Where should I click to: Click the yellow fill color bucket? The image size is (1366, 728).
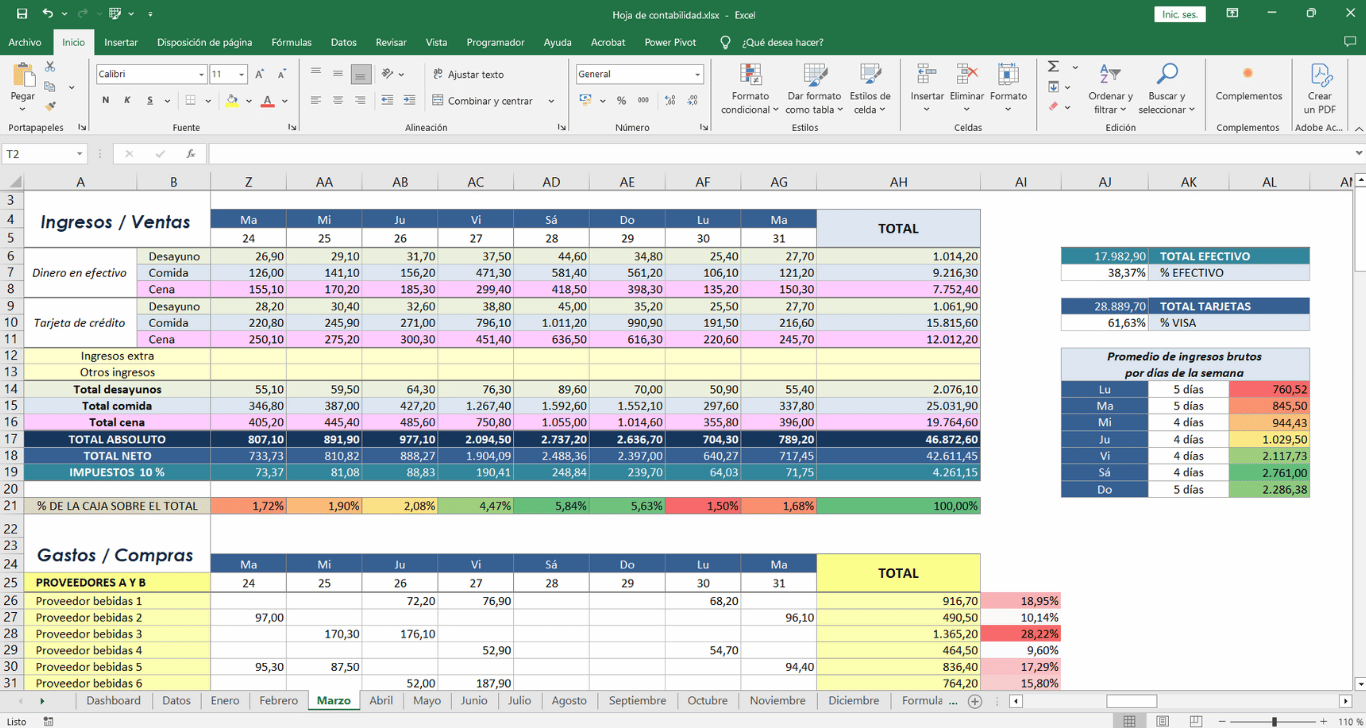coord(232,101)
